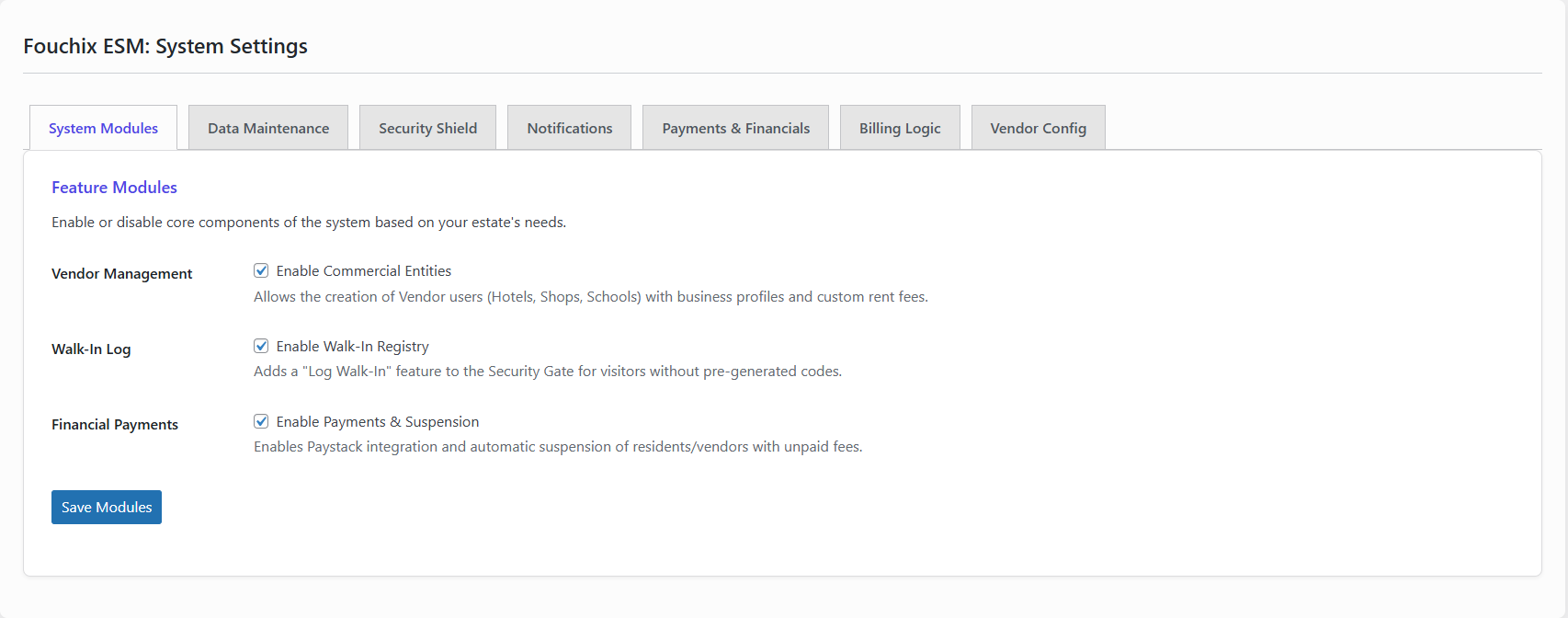
Task: Click the 'Enable Walk-In Registry' label text
Action: 352,347
